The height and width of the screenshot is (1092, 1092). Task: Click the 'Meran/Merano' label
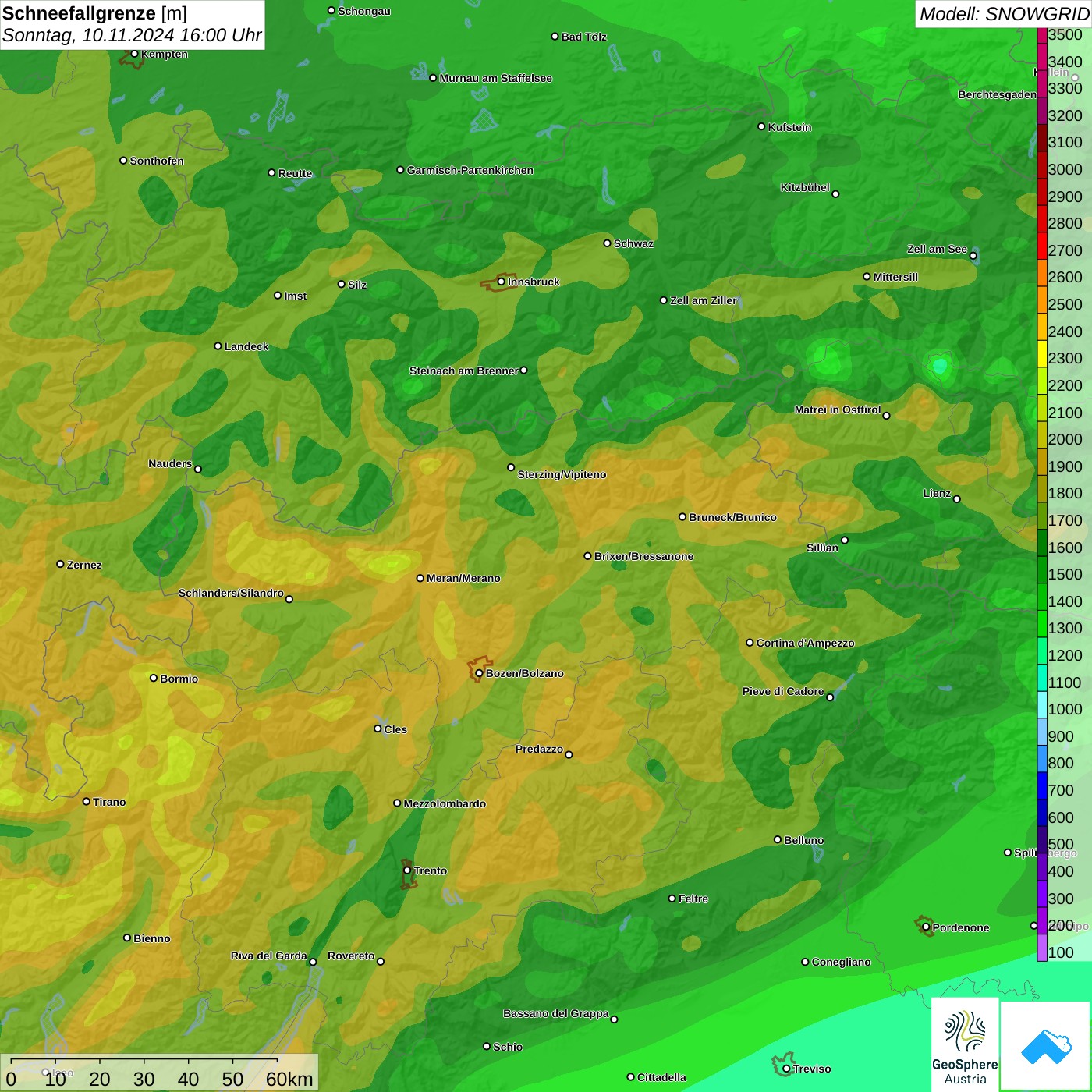point(463,578)
